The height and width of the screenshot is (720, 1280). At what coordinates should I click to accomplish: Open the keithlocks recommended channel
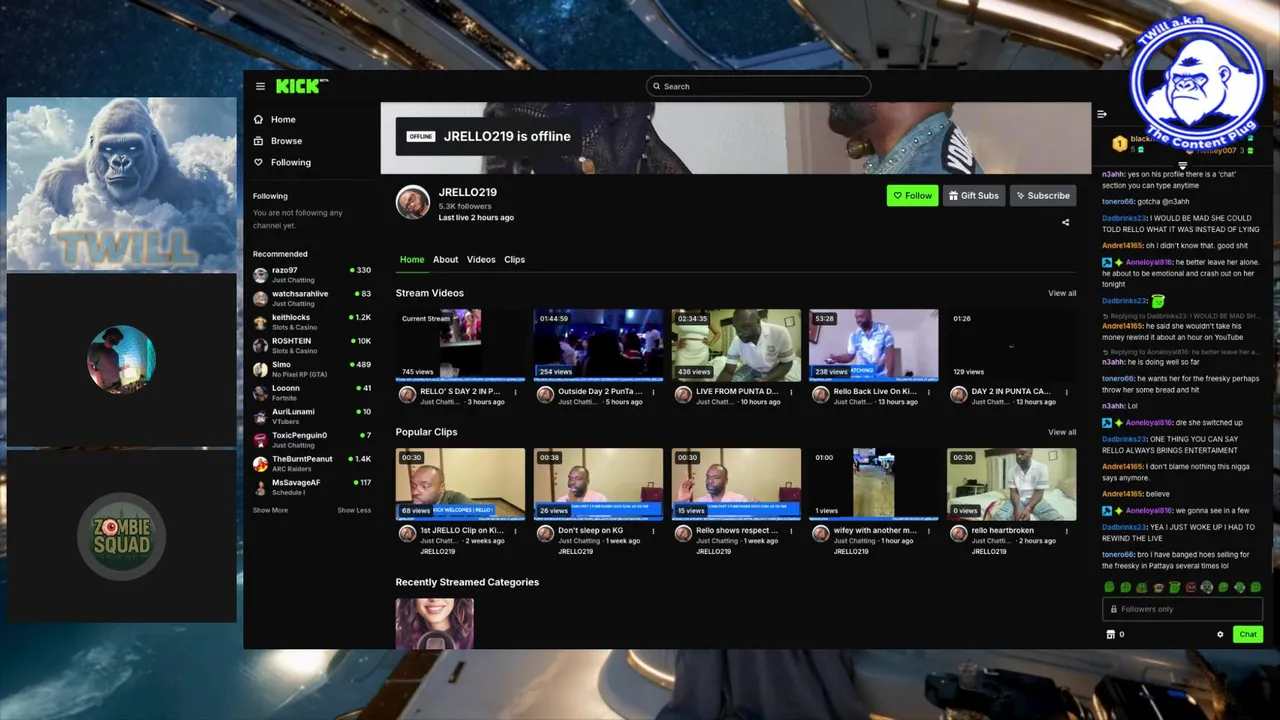311,321
